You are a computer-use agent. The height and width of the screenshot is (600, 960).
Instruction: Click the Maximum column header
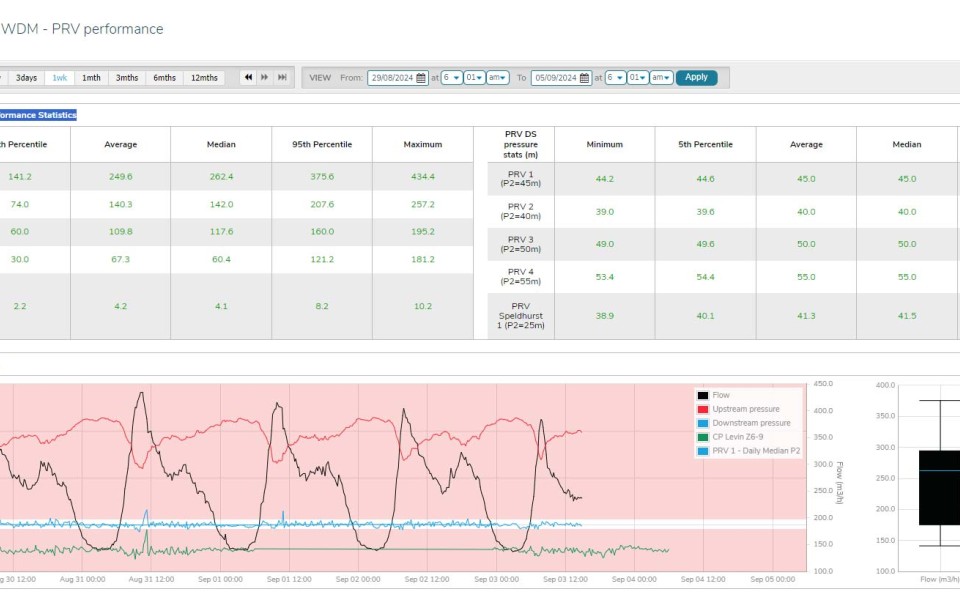coord(422,144)
